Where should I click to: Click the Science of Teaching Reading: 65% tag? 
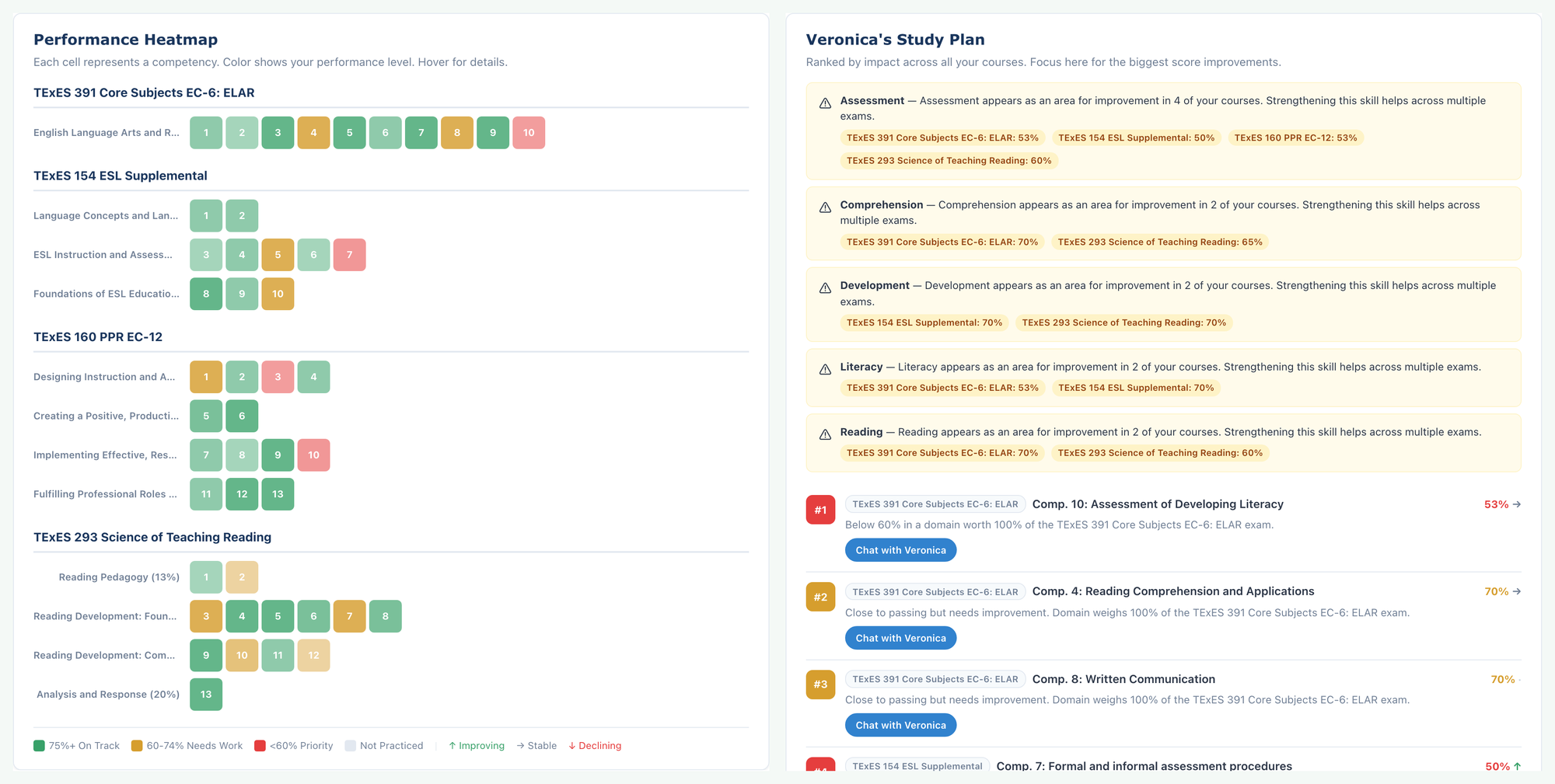(1160, 242)
